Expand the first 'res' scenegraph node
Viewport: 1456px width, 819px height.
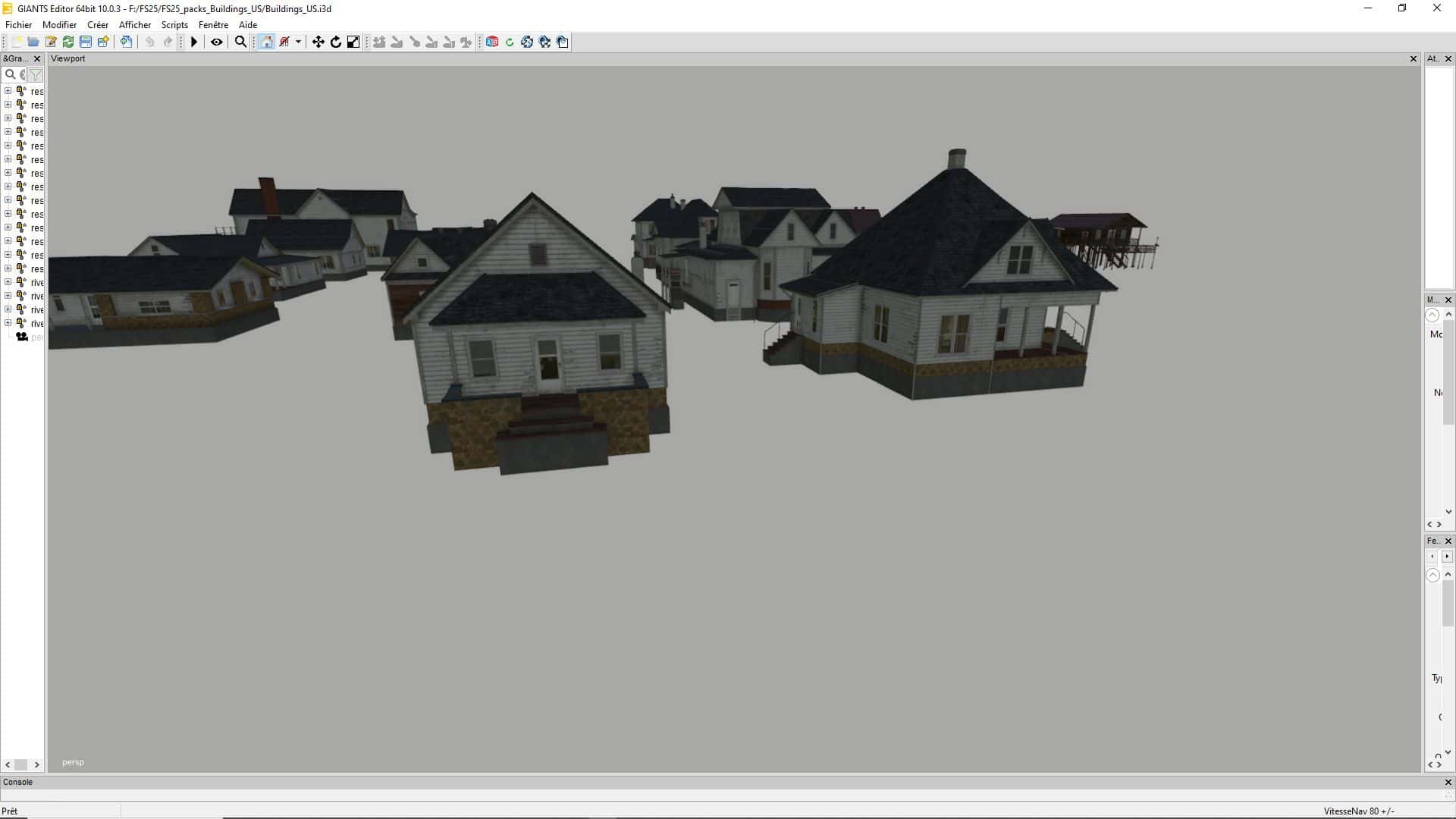tap(8, 91)
